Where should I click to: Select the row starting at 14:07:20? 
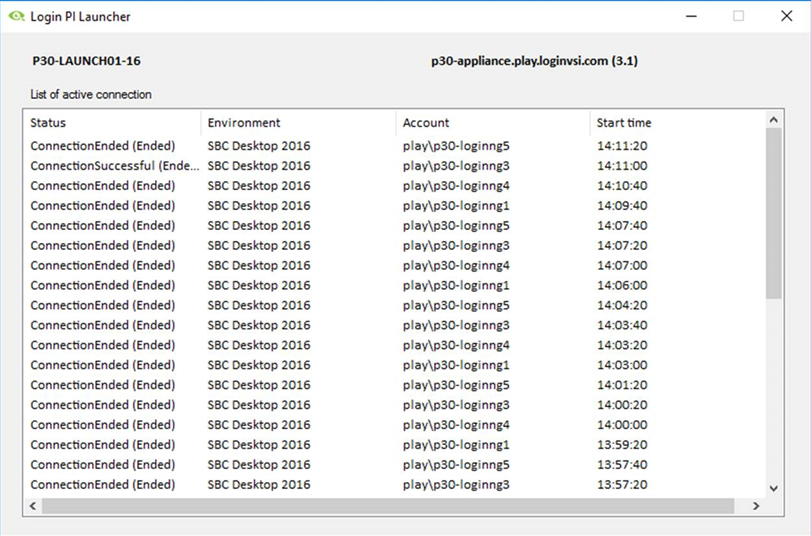click(395, 245)
